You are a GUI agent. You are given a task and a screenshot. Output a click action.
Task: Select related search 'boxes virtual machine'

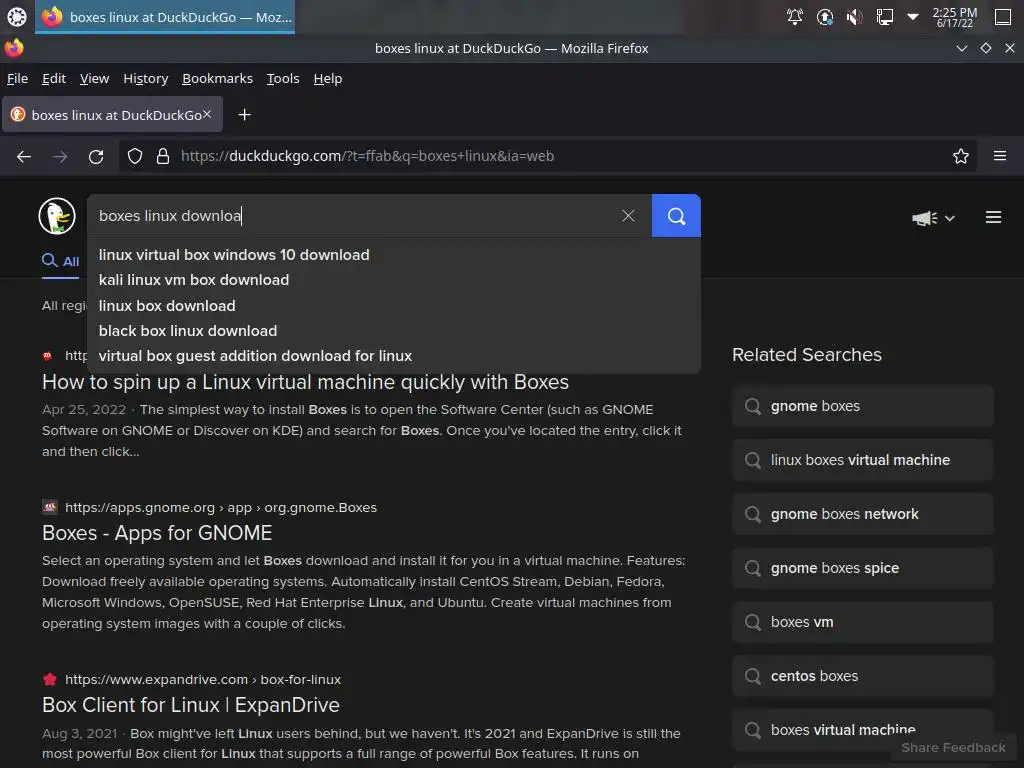coord(863,730)
